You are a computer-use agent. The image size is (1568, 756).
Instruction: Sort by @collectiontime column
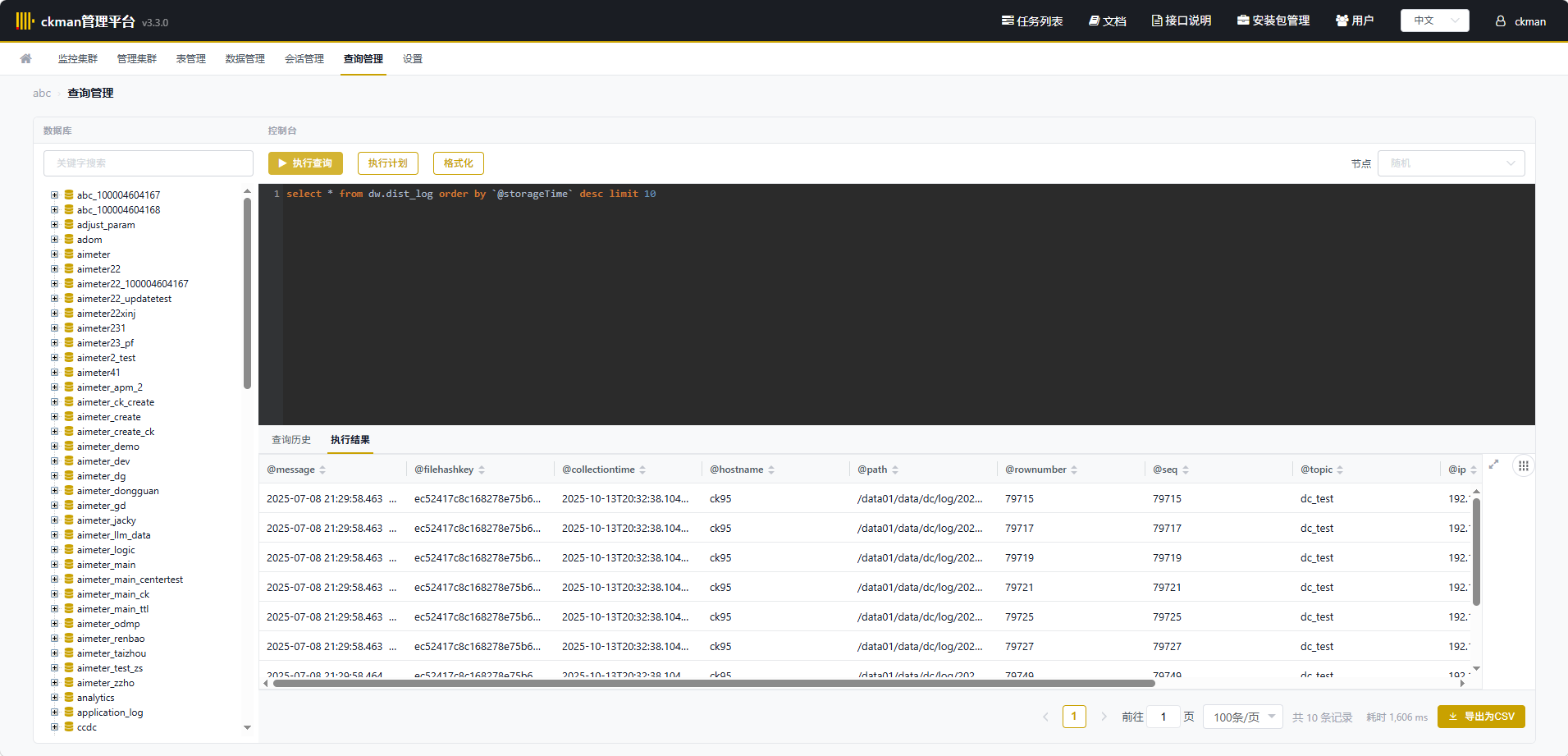pyautogui.click(x=642, y=470)
